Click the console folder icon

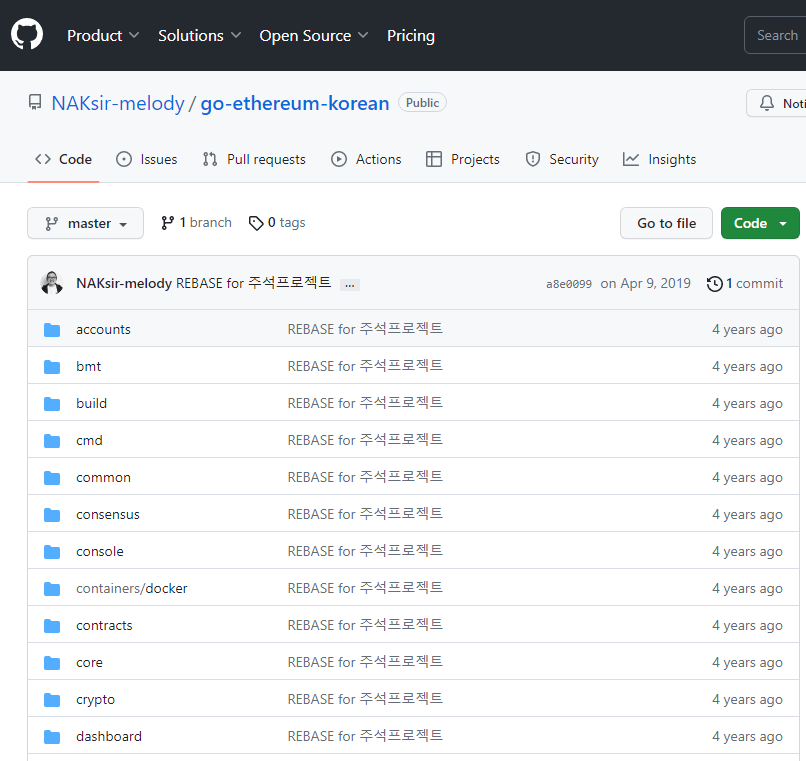click(52, 552)
